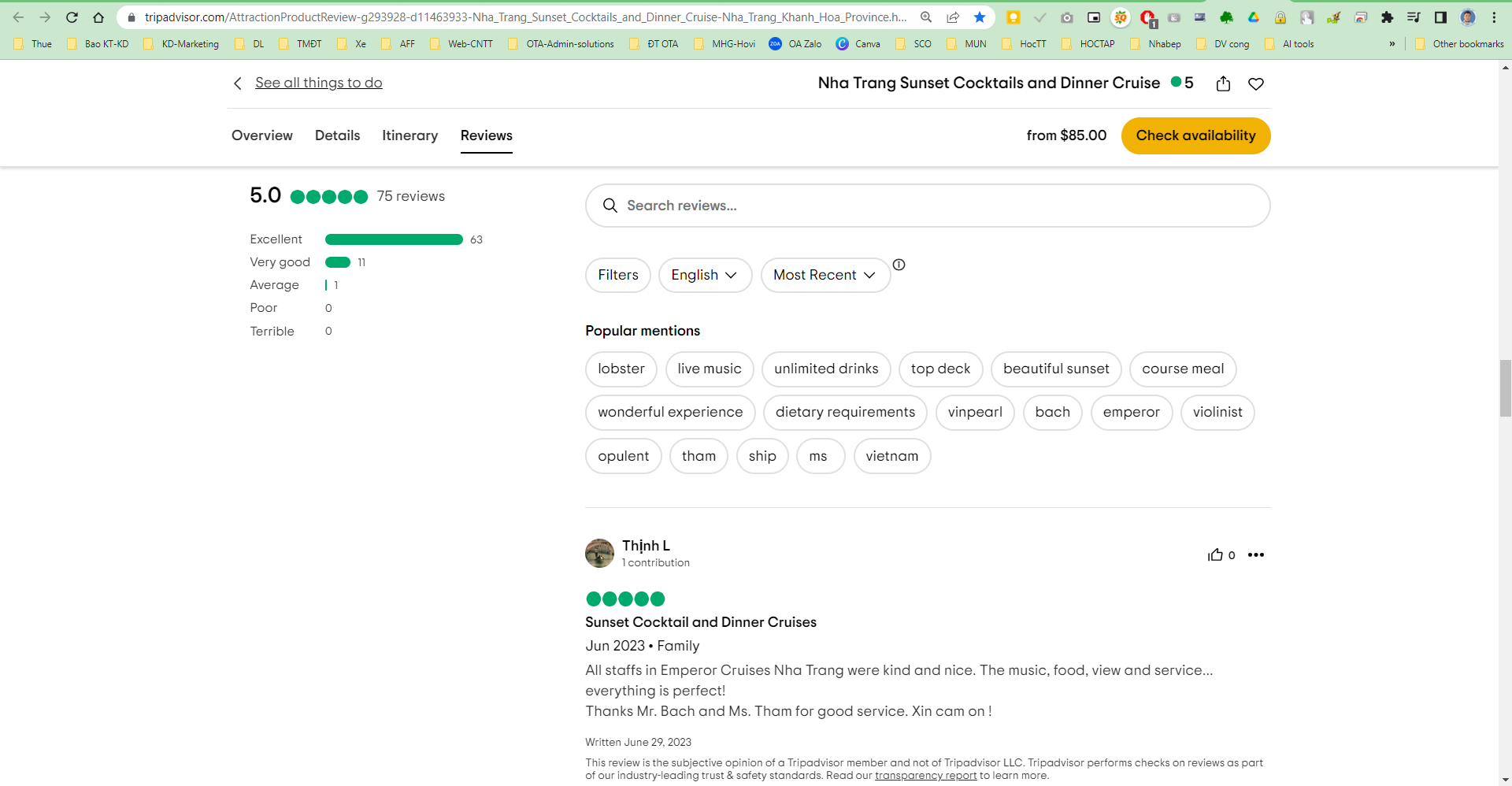The image size is (1512, 786).
Task: Click the share icon next to cruise title
Action: pos(1223,83)
